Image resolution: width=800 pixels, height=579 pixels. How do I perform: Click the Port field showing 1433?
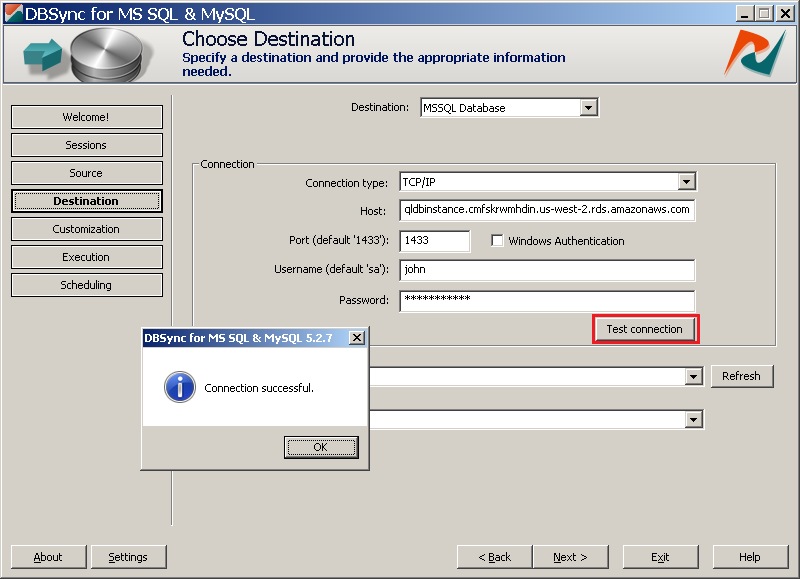pyautogui.click(x=434, y=240)
